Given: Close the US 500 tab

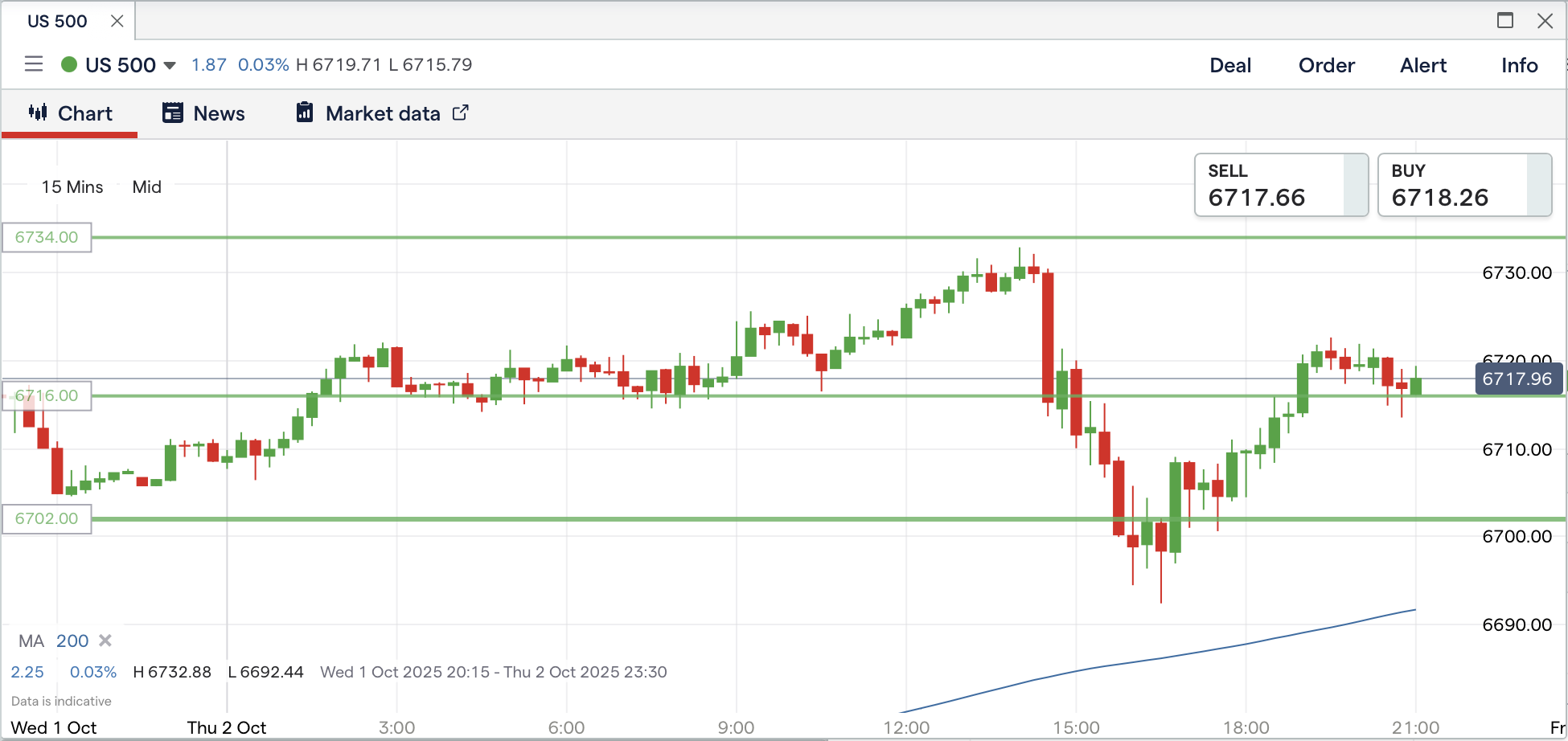Looking at the screenshot, I should click(x=117, y=21).
